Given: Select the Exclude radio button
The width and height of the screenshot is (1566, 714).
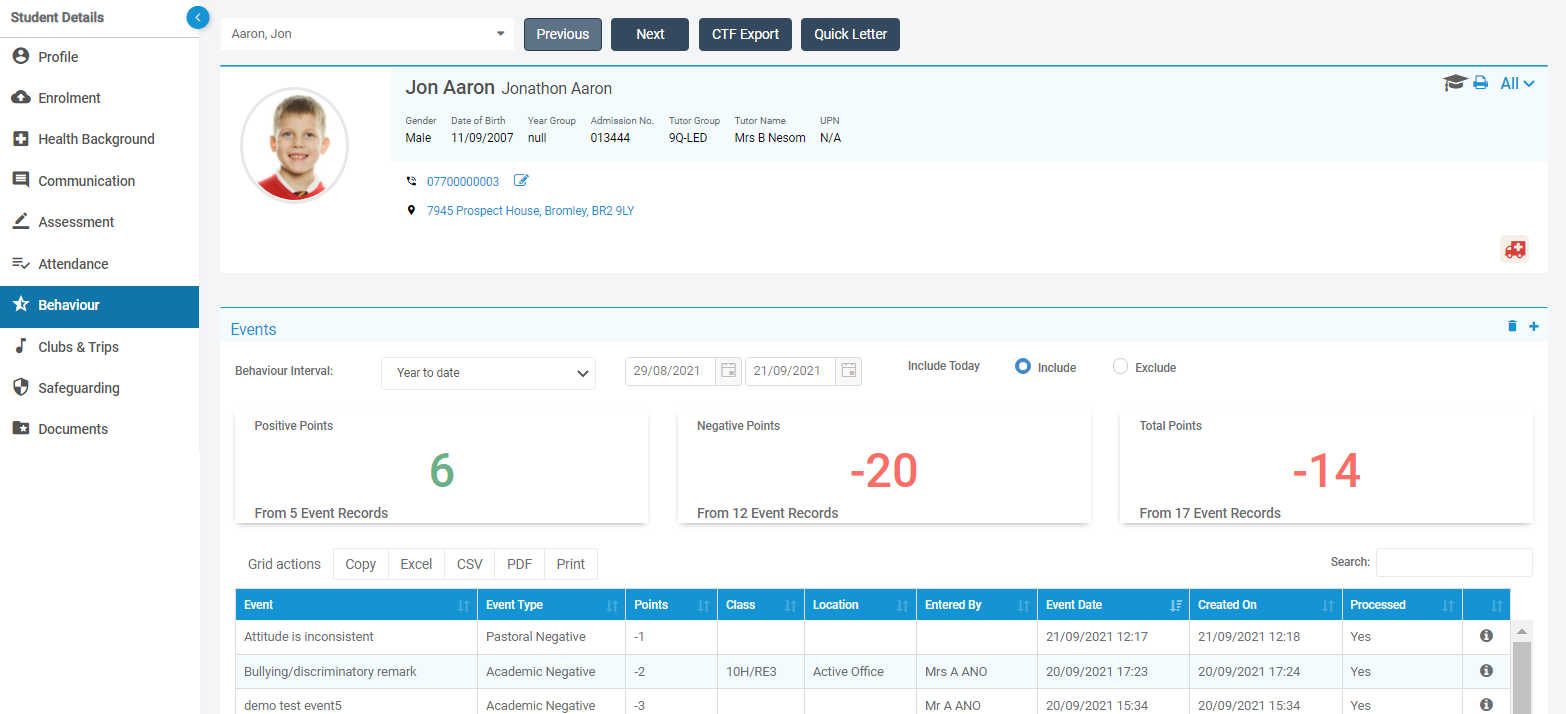Looking at the screenshot, I should (1119, 366).
